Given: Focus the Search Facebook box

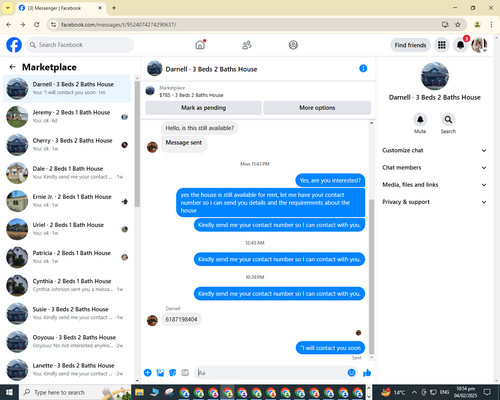Looking at the screenshot, I should (x=80, y=45).
